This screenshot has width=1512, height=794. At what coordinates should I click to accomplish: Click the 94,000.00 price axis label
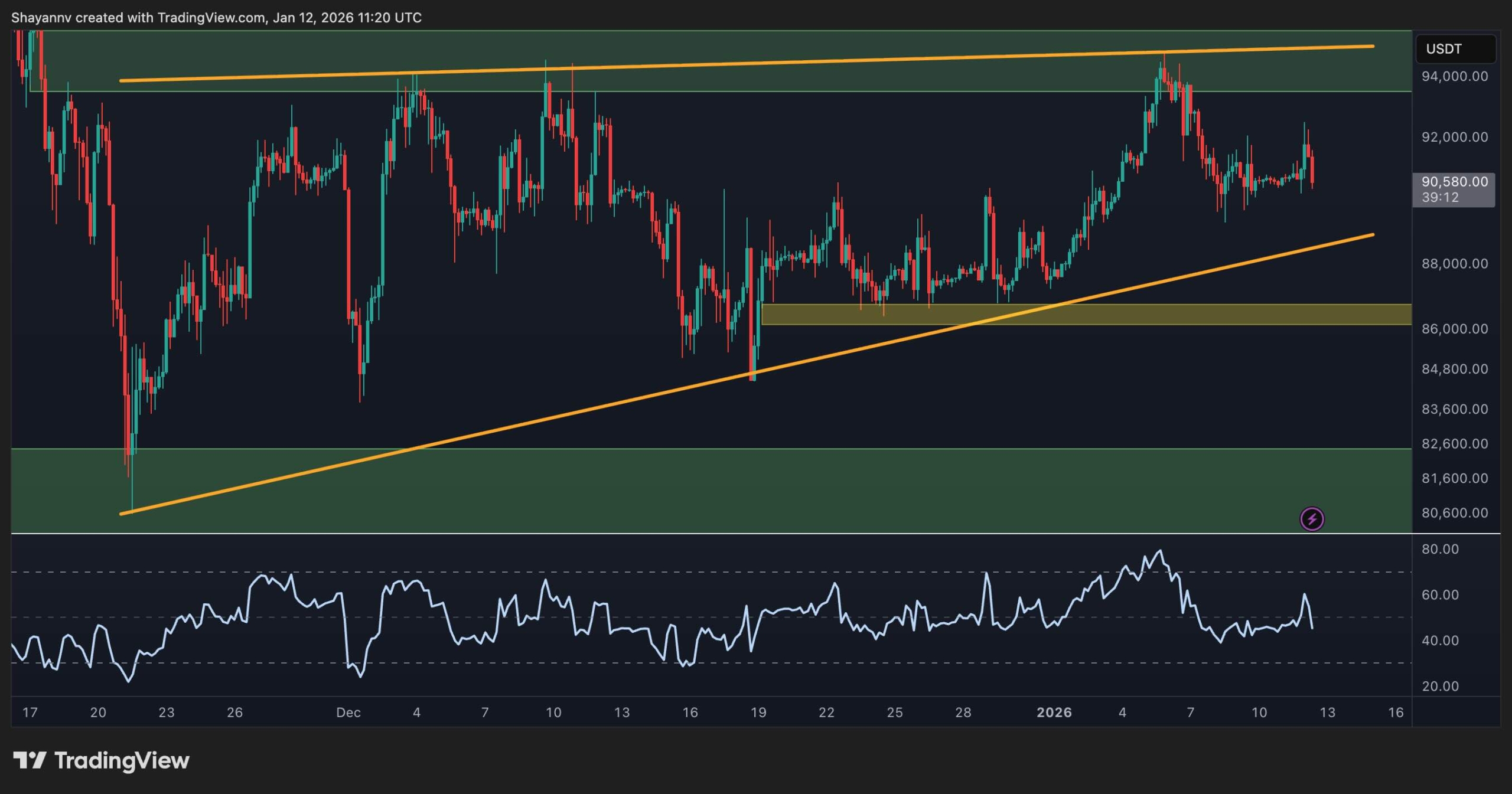[1454, 76]
